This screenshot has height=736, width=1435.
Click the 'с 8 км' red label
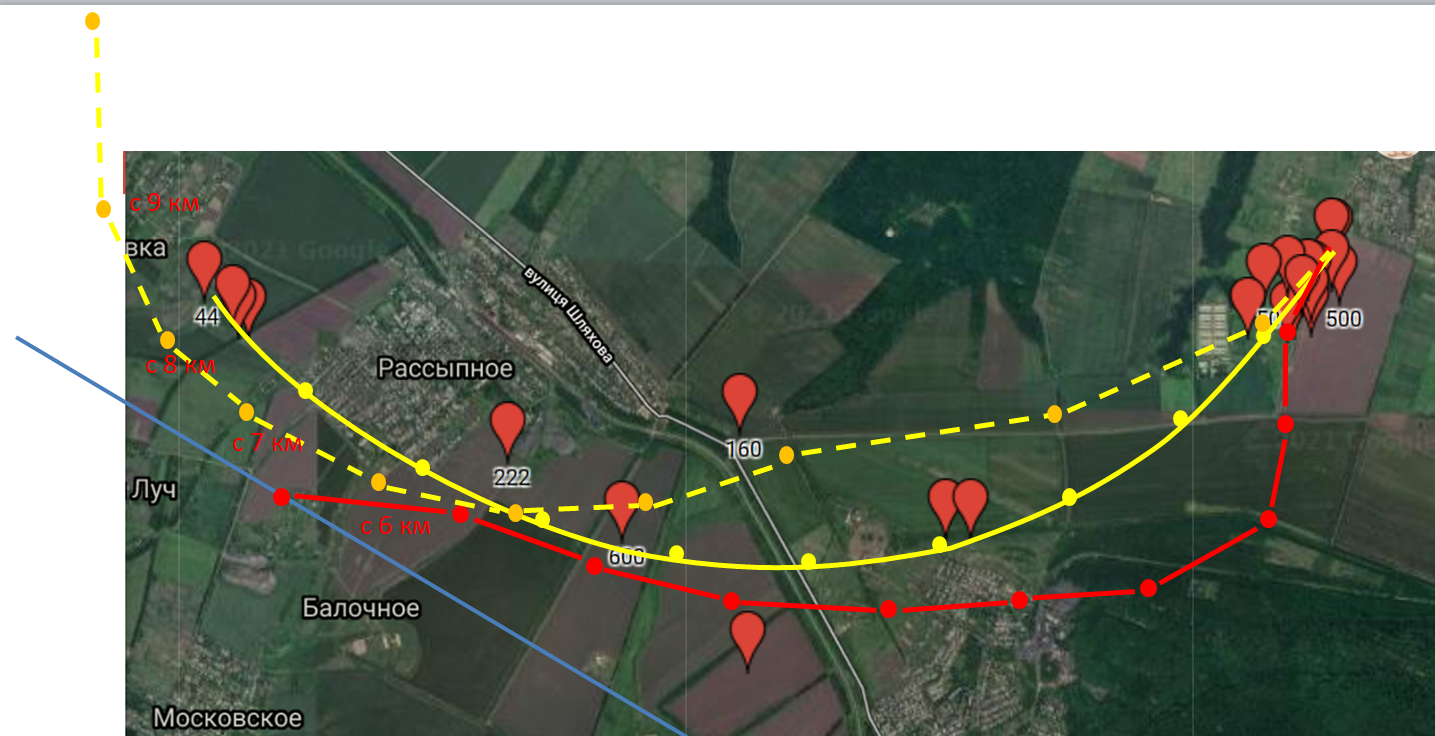181,365
